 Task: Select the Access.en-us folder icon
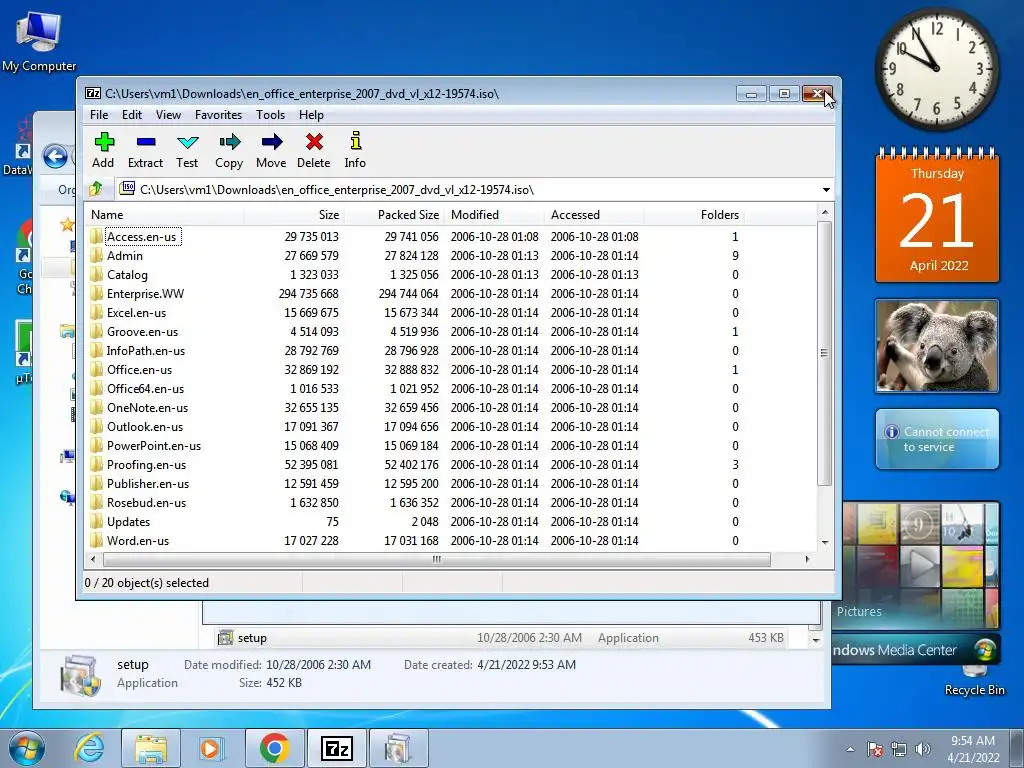point(97,236)
